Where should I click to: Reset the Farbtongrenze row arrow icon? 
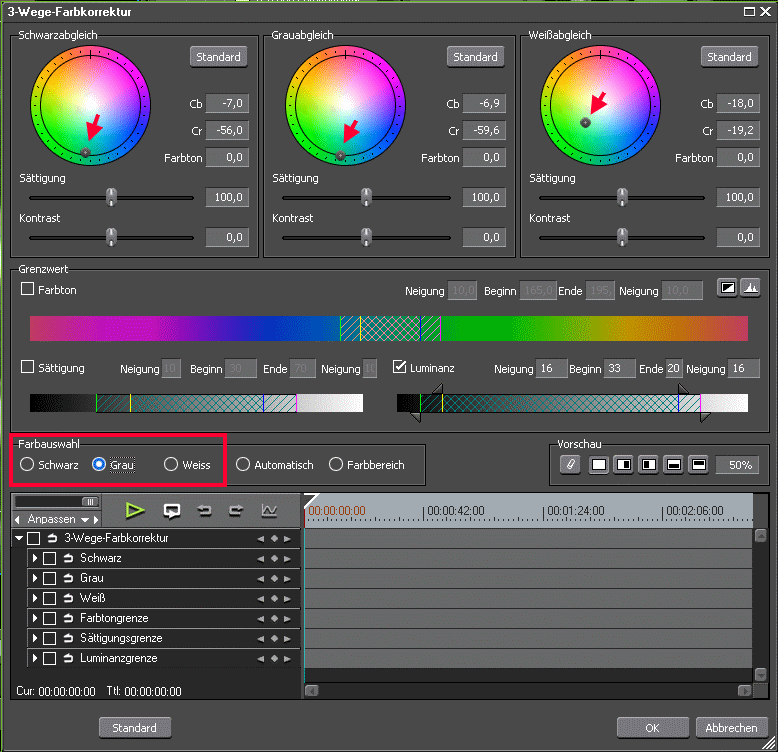pos(68,619)
